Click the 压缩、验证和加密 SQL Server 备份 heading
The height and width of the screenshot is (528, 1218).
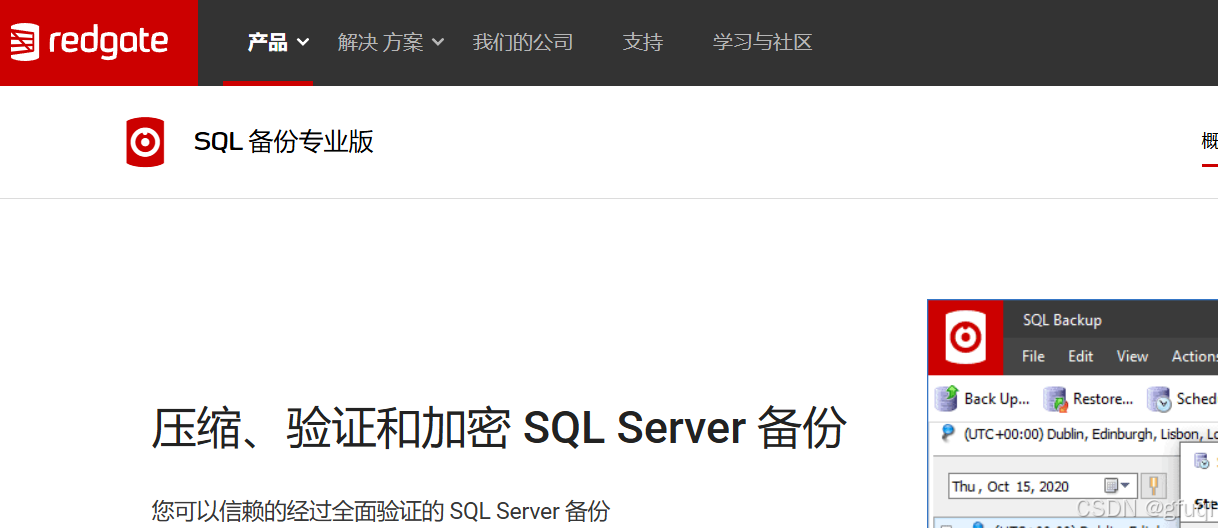click(x=499, y=427)
